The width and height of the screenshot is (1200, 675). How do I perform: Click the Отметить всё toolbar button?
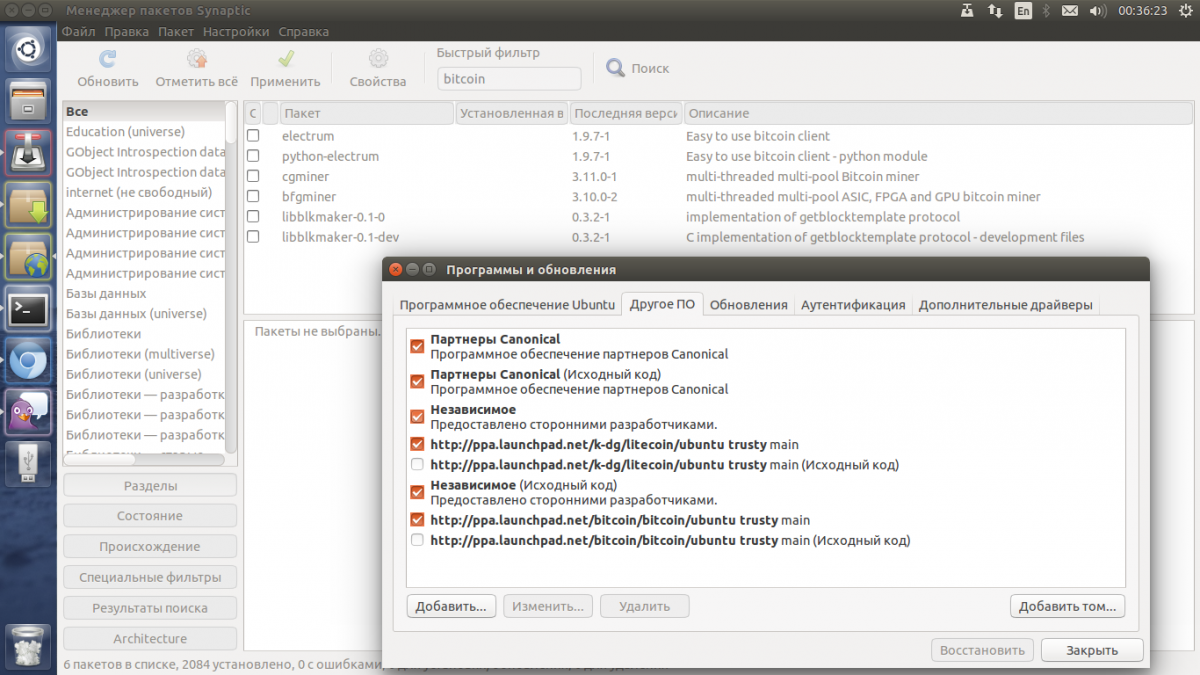coord(197,69)
